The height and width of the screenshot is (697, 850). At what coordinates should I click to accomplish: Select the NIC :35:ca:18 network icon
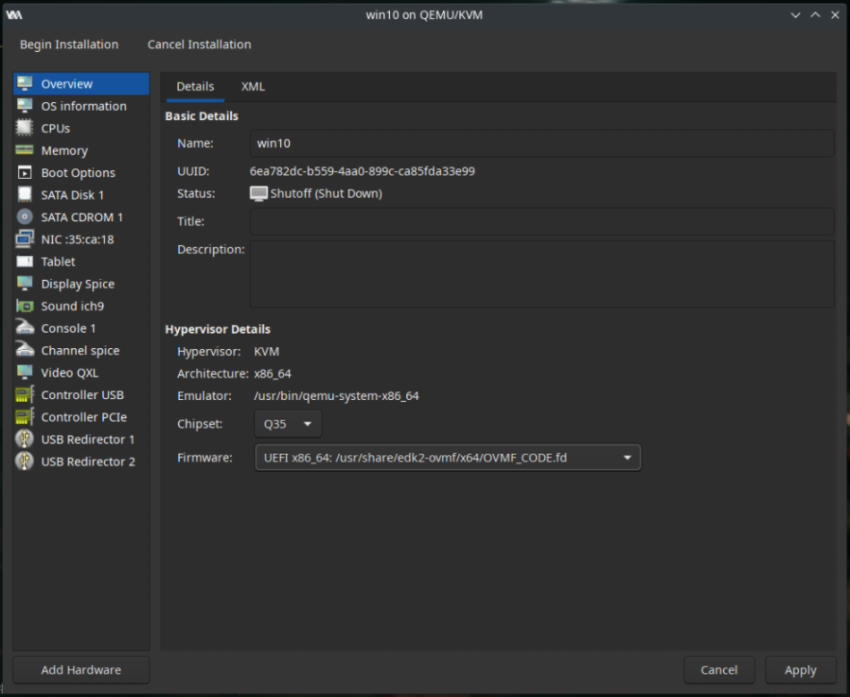(24, 239)
